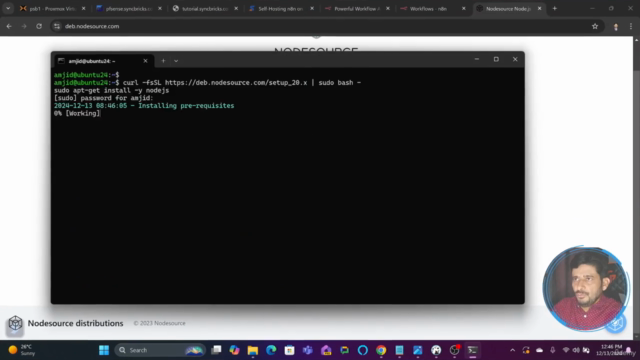
Task: Go forward in the browser
Action: (x=24, y=26)
